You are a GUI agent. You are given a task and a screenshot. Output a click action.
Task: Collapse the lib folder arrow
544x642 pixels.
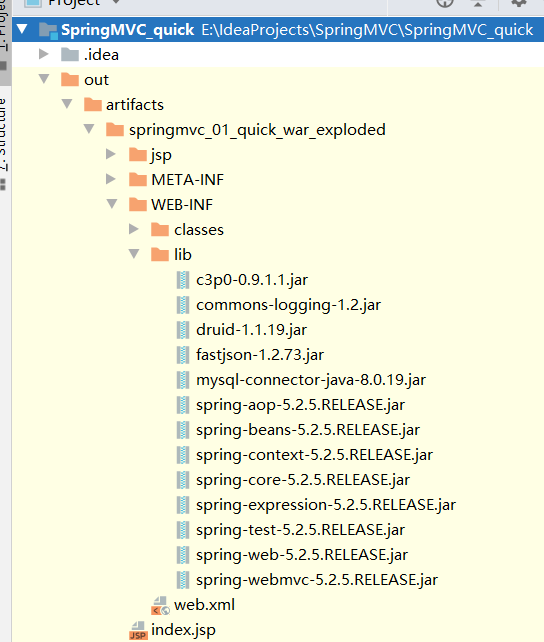(x=134, y=254)
